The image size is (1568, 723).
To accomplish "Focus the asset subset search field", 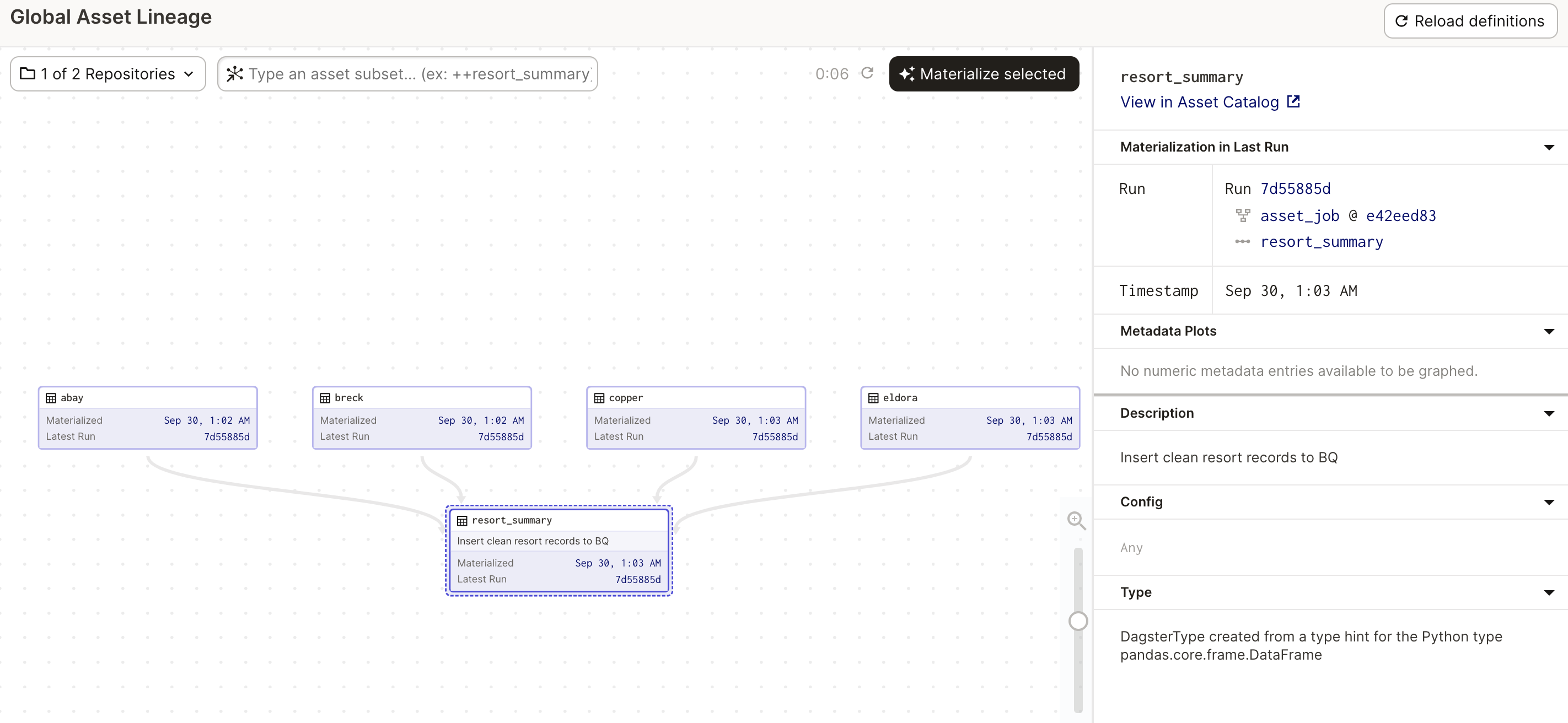I will (419, 74).
